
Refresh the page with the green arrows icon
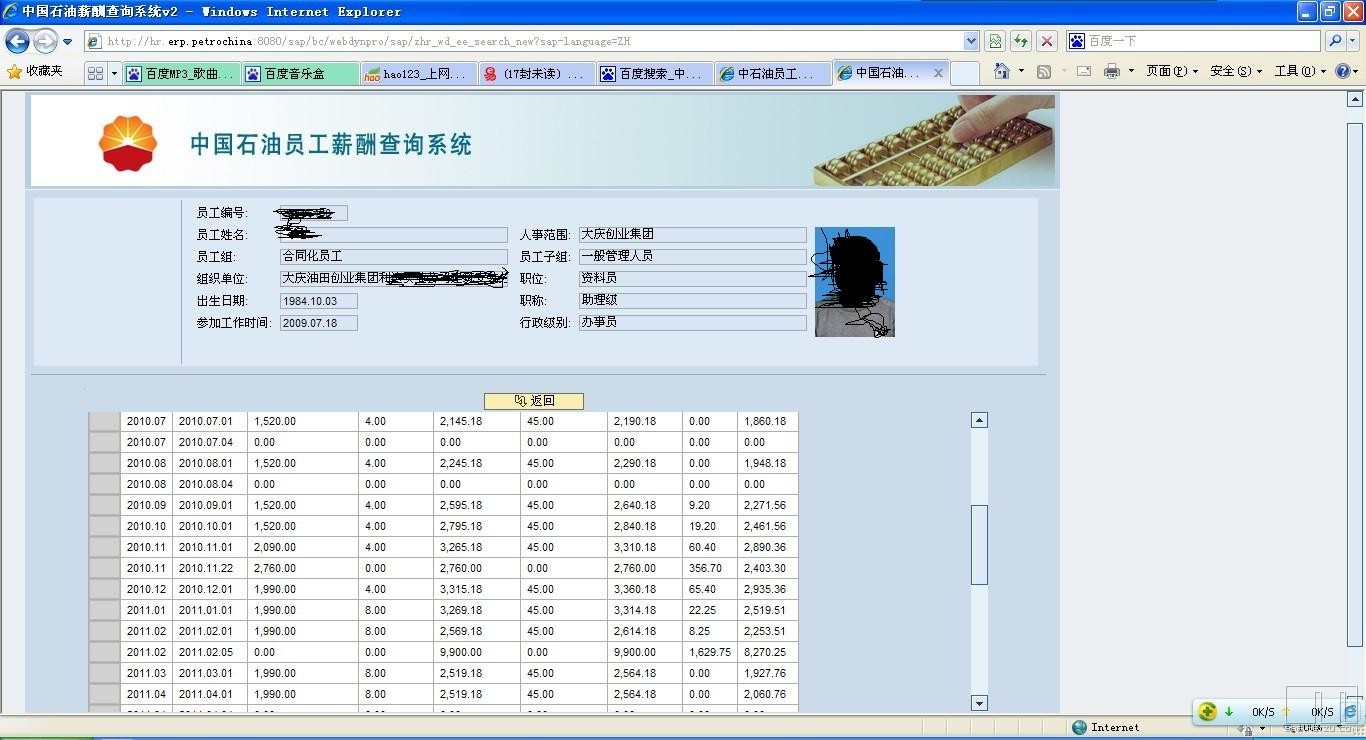1021,41
